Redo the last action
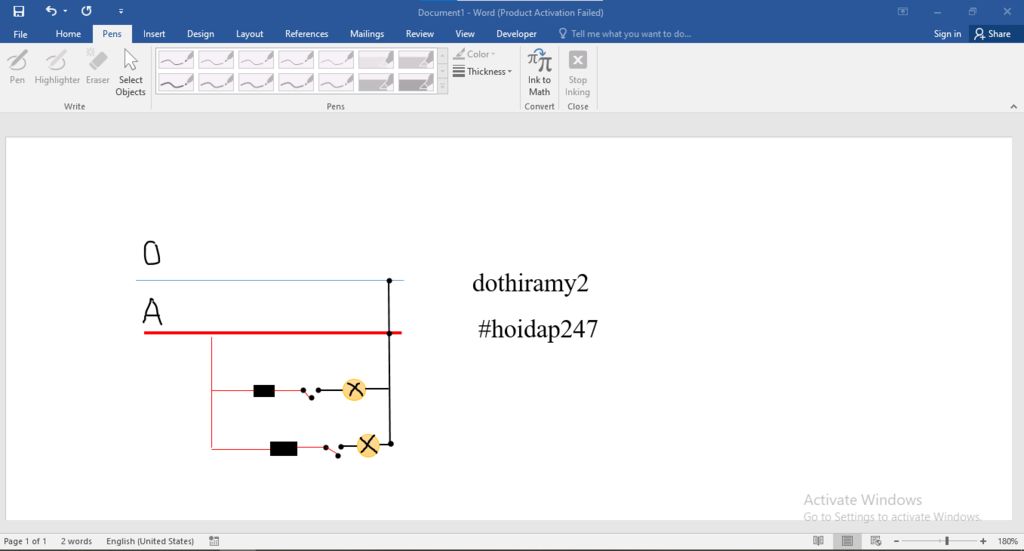Viewport: 1024px width, 551px height. tap(86, 11)
